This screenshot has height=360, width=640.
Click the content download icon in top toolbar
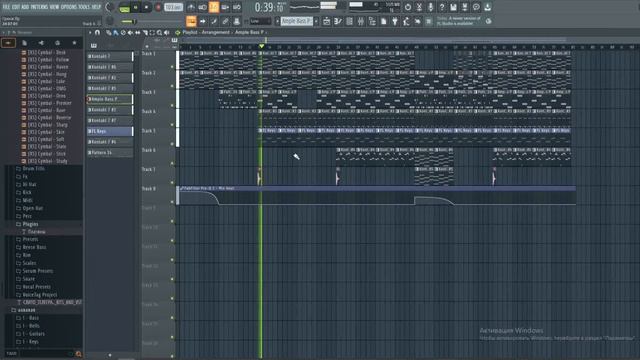pyautogui.click(x=488, y=7)
